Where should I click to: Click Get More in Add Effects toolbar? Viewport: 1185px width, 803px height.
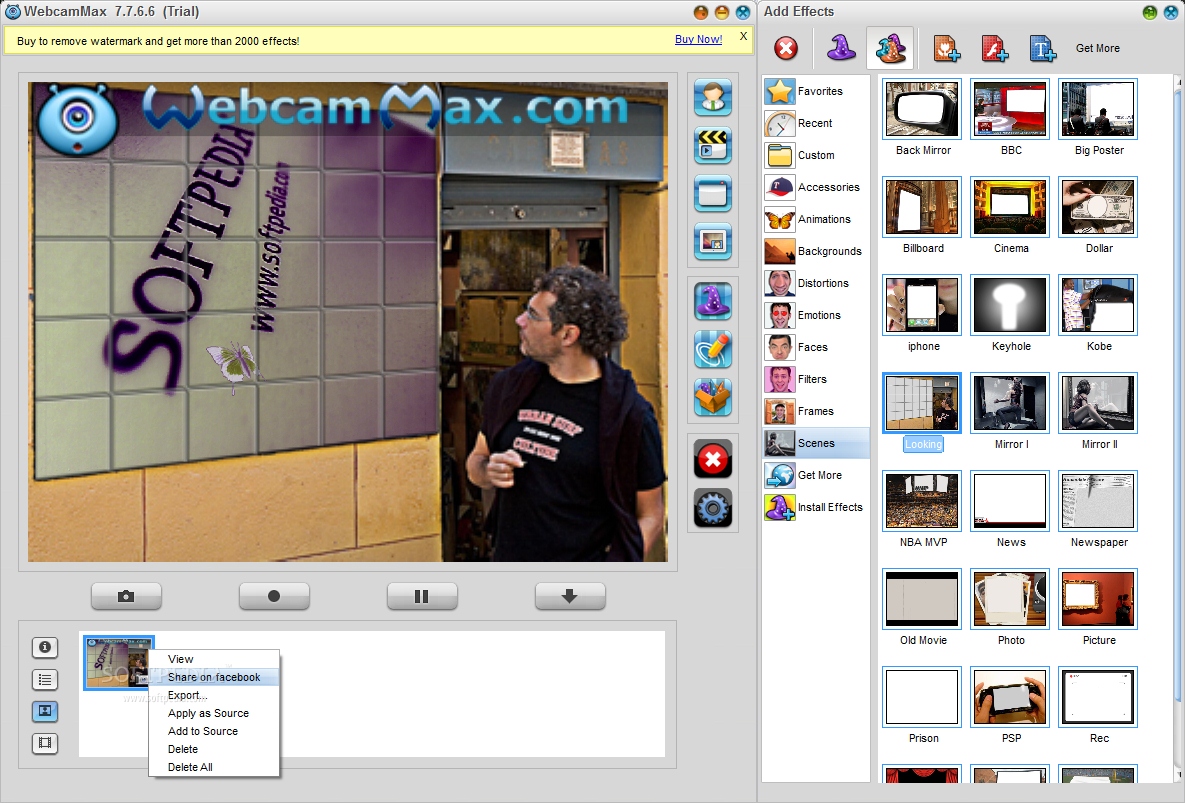coord(1097,48)
